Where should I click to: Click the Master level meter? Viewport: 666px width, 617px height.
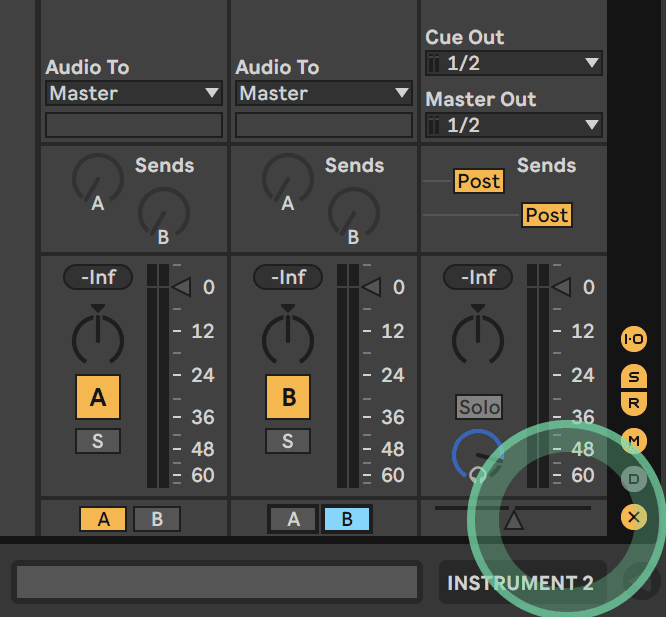click(538, 376)
